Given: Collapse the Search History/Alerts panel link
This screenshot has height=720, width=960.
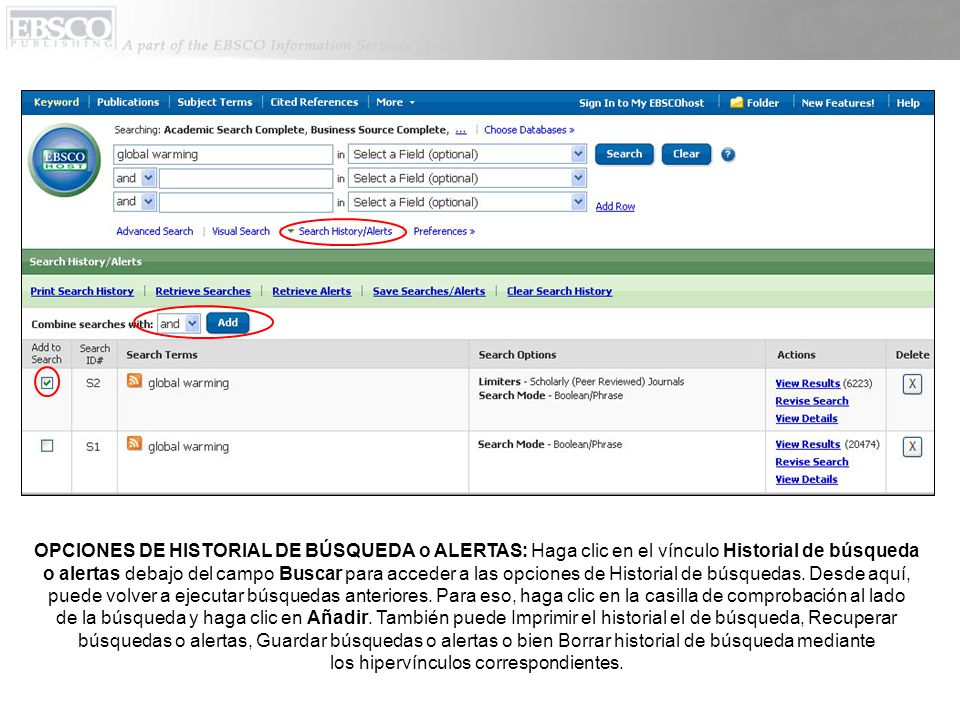Looking at the screenshot, I should [340, 231].
